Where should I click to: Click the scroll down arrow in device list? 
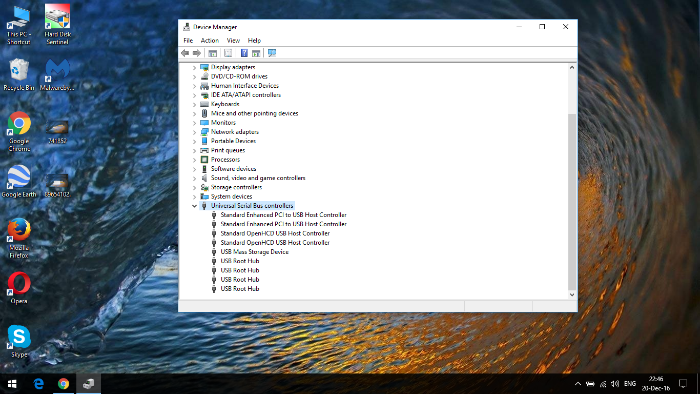pyautogui.click(x=572, y=294)
